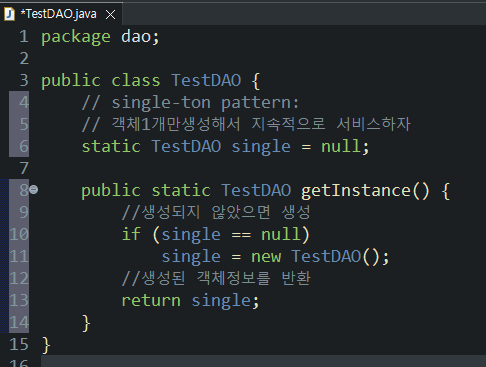Click the '//생성된 객체정보를 반환' comment
The width and height of the screenshot is (486, 367).
(x=216, y=278)
